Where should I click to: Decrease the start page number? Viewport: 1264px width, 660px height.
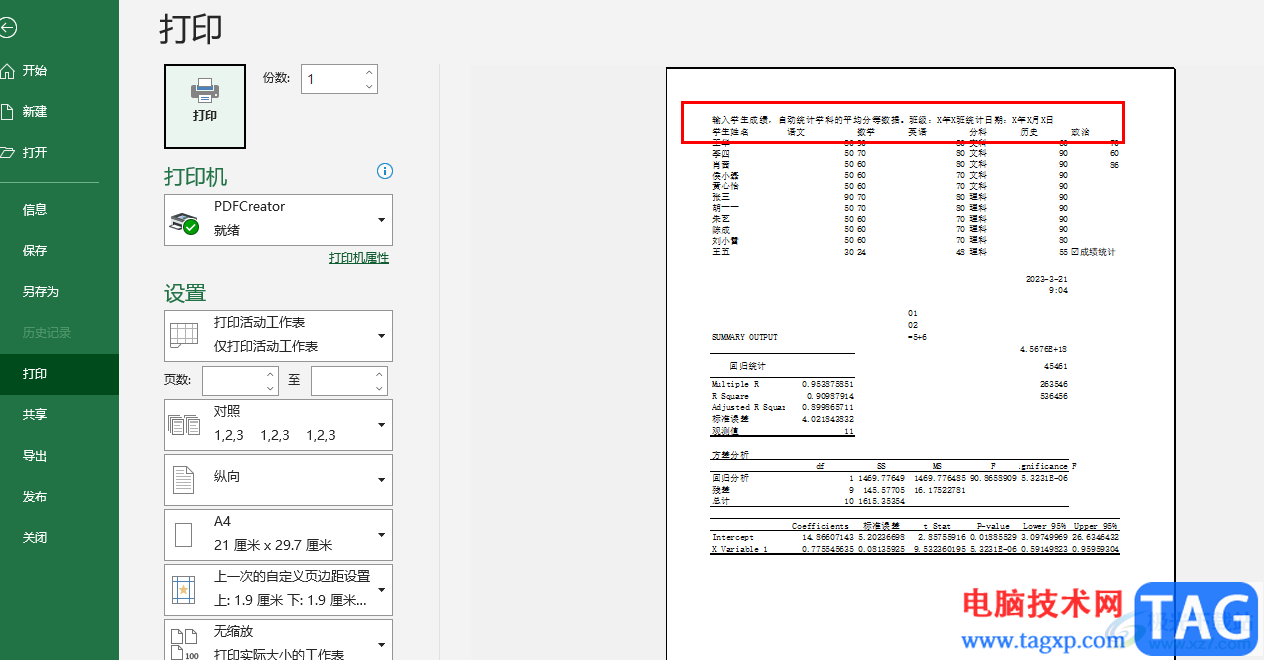point(270,388)
